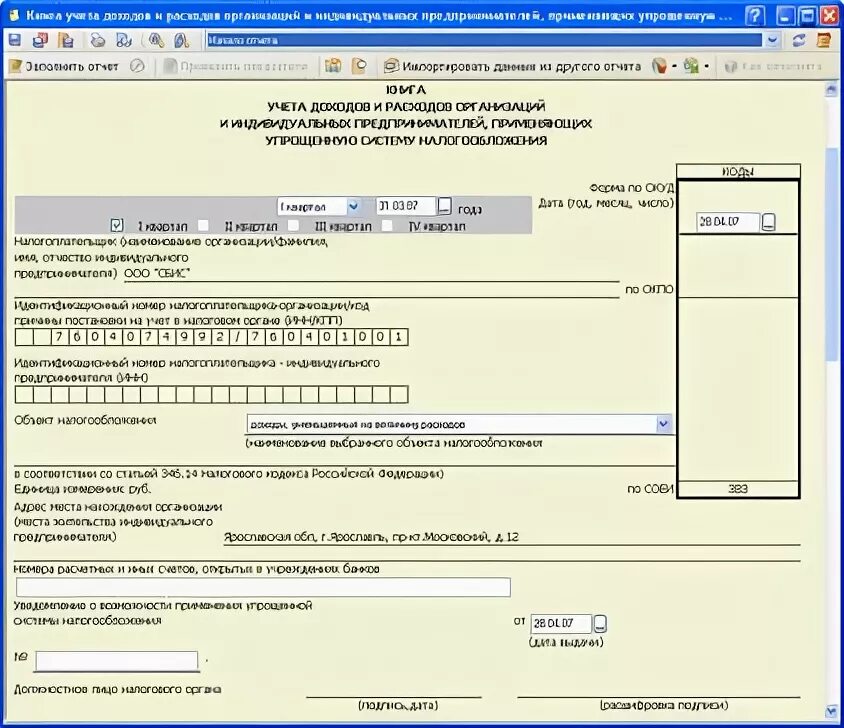Expand the report section dropdown in top toolbar
Screen dimensions: 844x728
pyautogui.click(x=772, y=40)
